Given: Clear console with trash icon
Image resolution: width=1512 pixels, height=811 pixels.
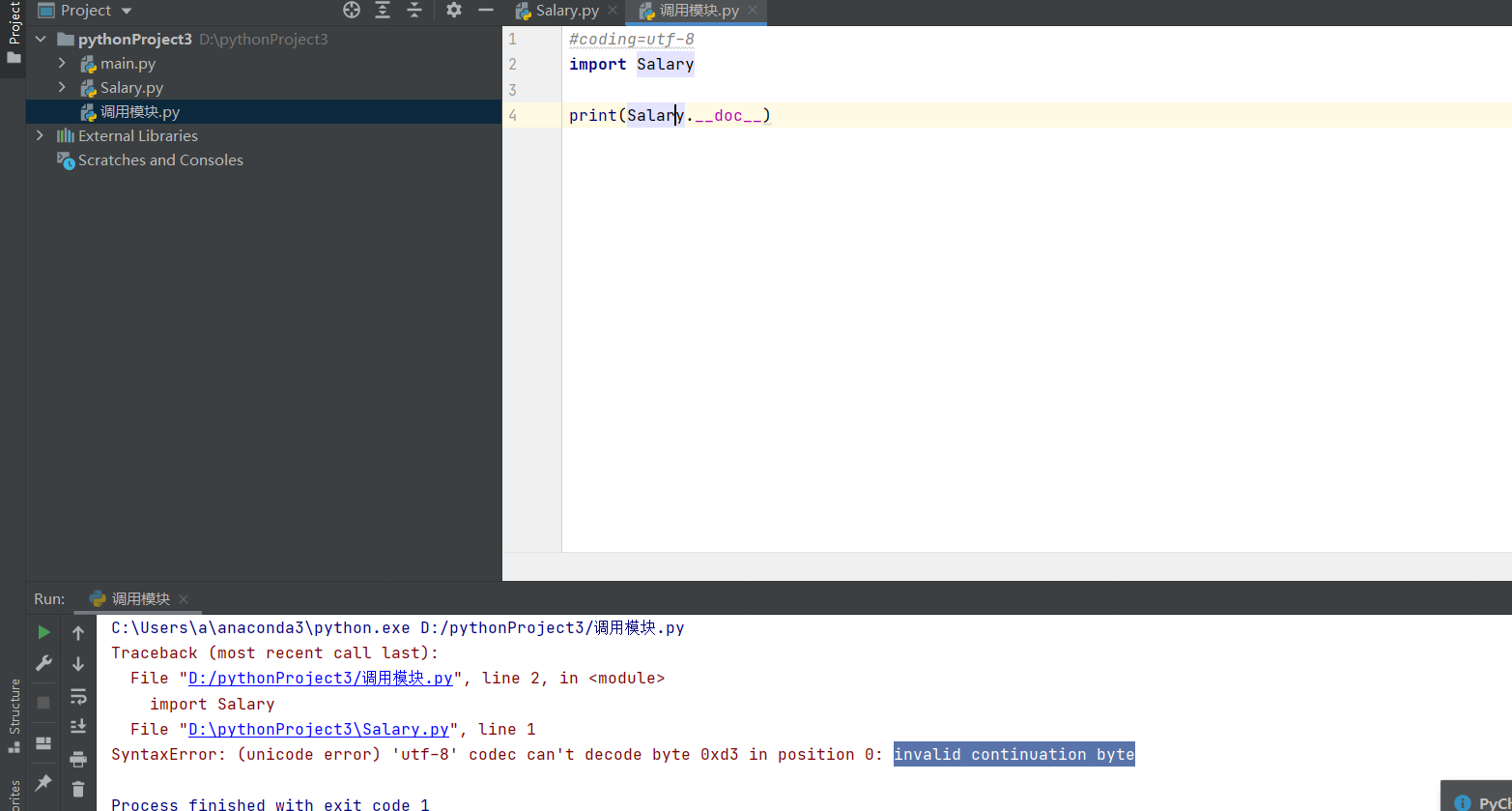Looking at the screenshot, I should 78,790.
